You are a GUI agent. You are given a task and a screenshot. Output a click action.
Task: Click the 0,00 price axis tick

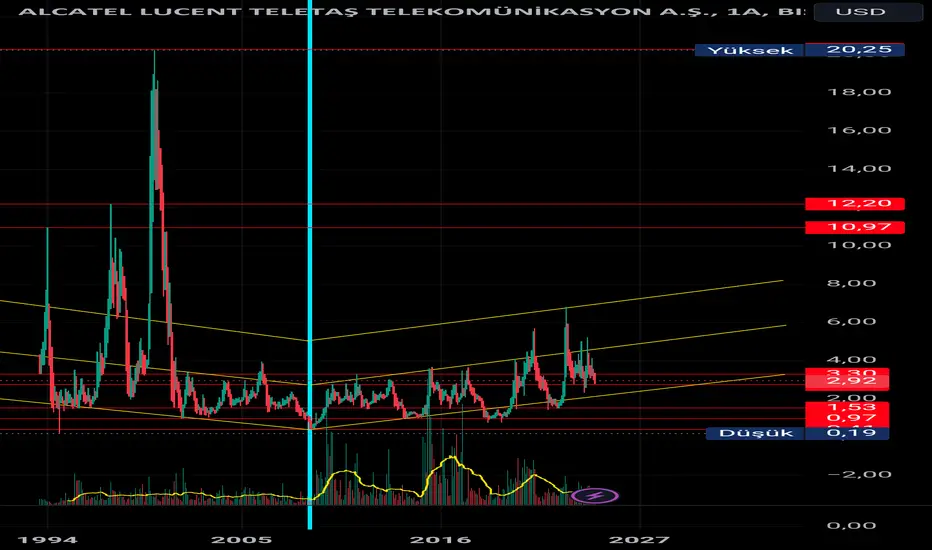(851, 526)
